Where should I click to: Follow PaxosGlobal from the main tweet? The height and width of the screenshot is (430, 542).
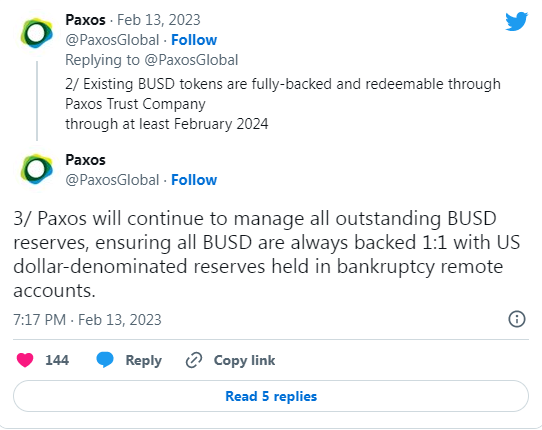[x=194, y=180]
